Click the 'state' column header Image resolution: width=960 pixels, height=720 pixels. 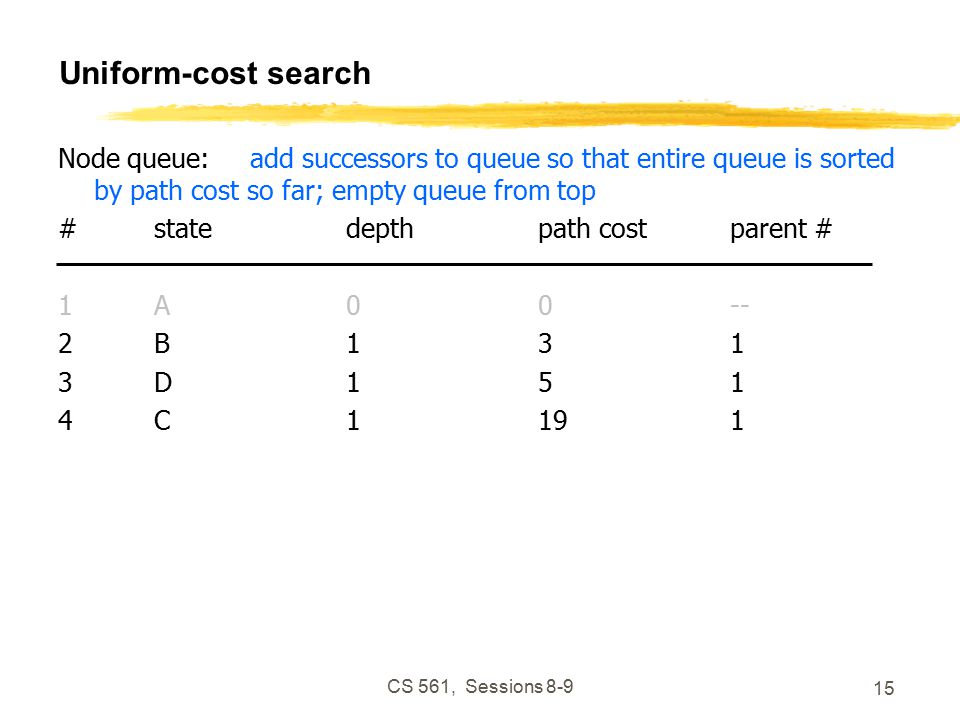tap(182, 229)
